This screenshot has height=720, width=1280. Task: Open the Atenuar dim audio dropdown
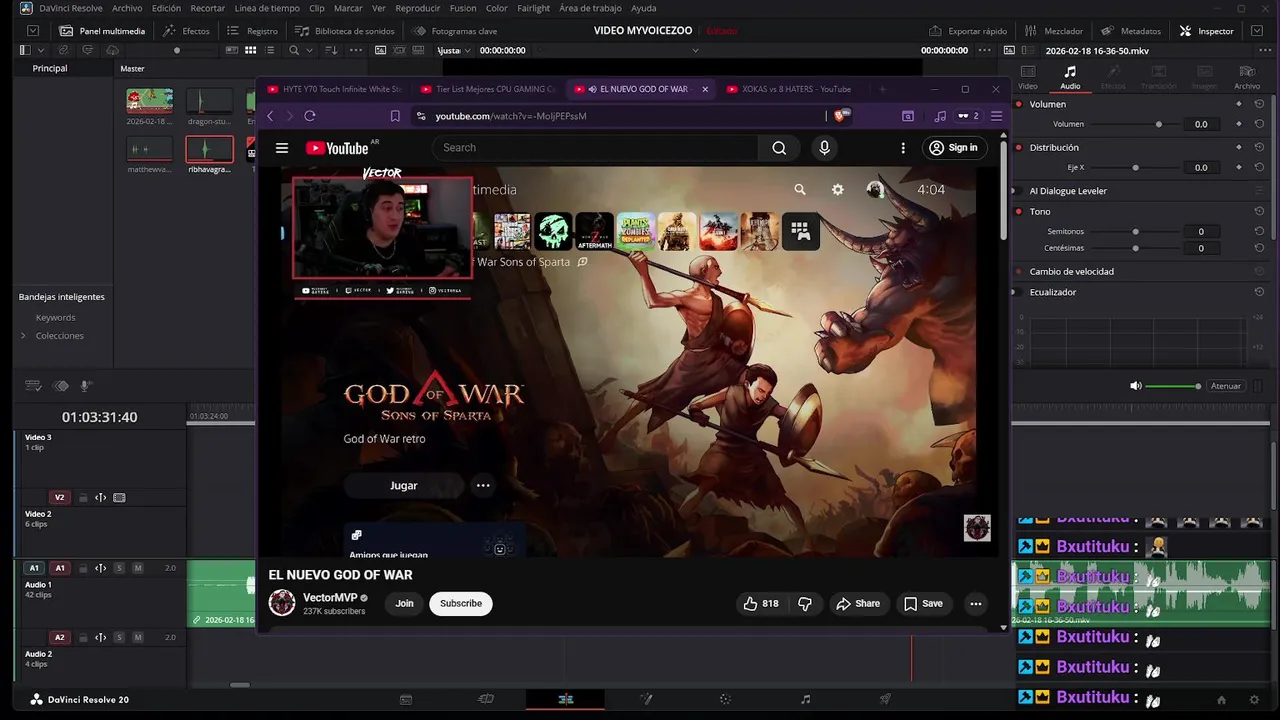tap(1225, 386)
